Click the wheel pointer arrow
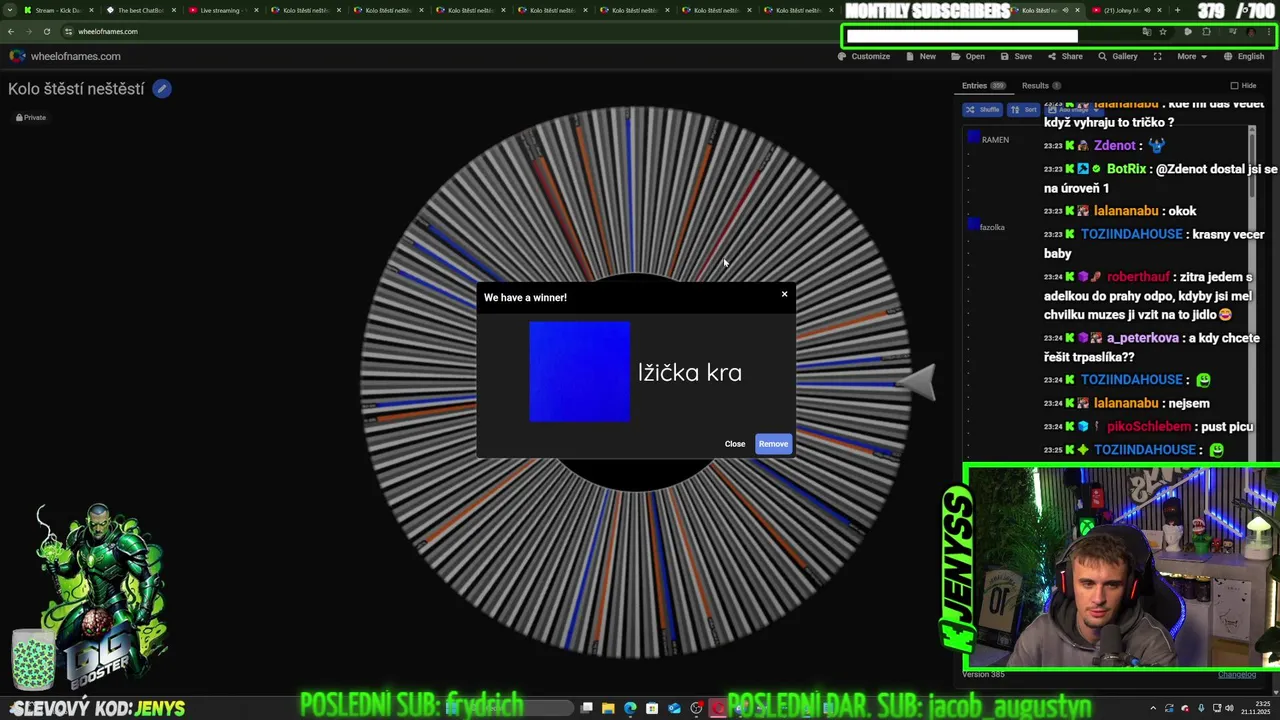 tap(915, 381)
